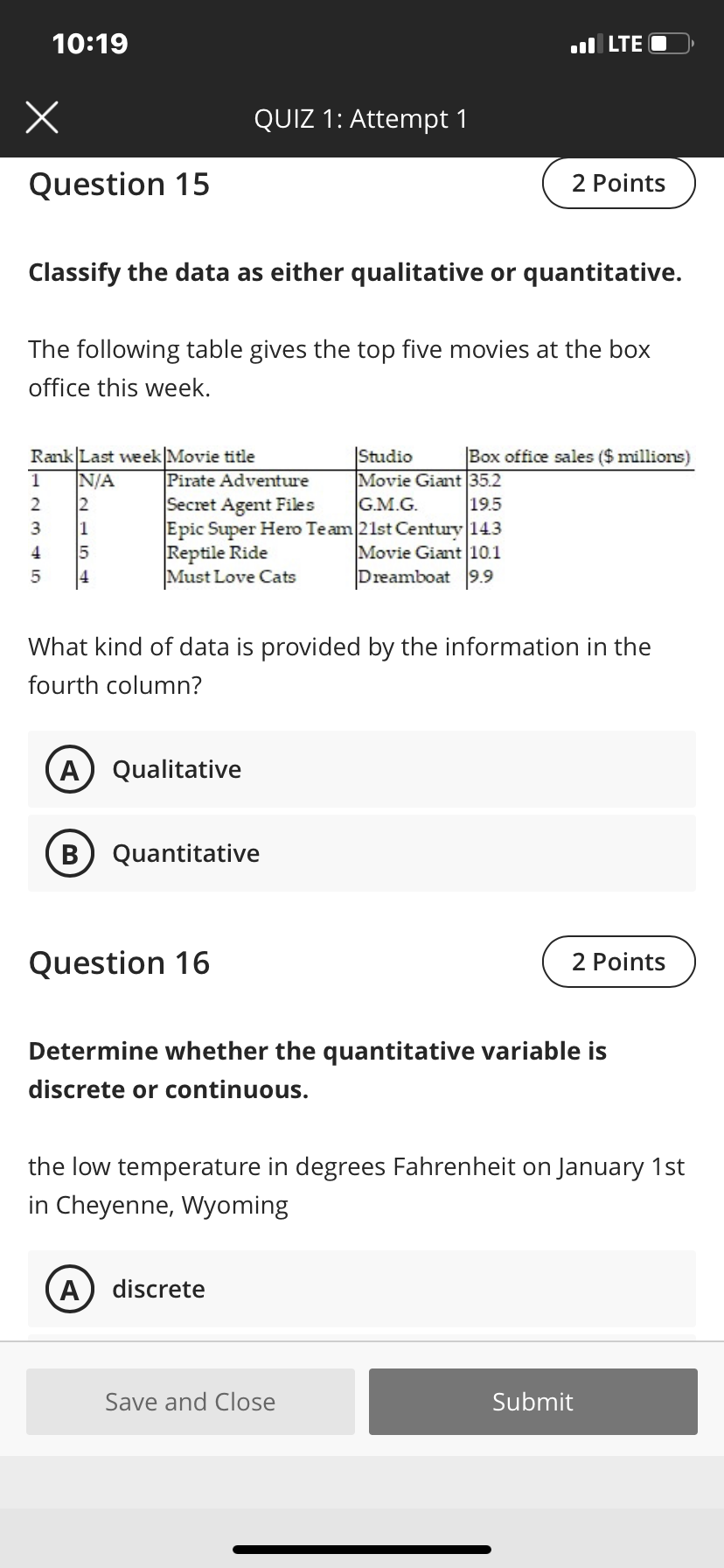Tap the Save and Close button

point(191,1402)
